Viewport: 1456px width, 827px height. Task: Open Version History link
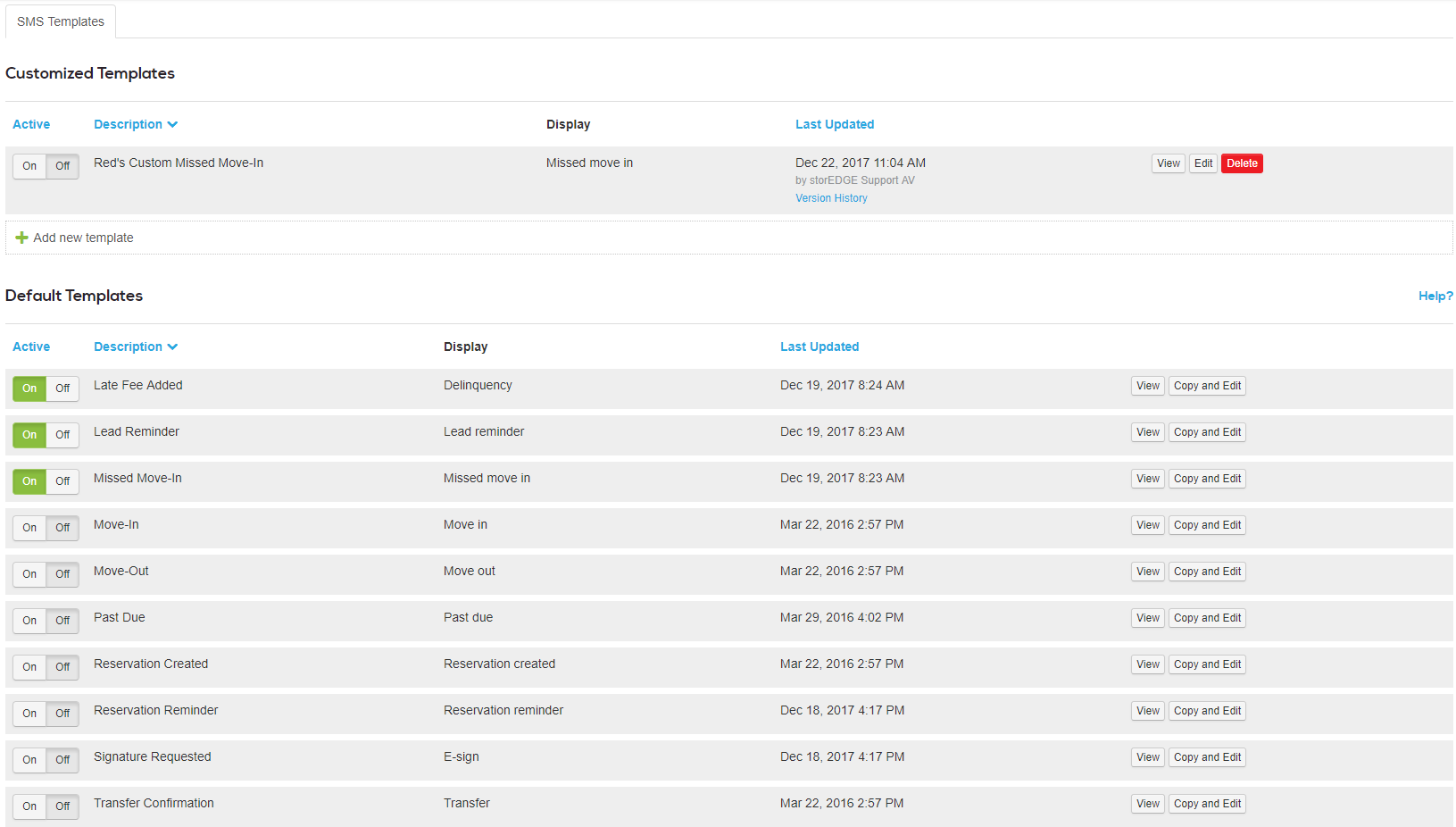[x=831, y=198]
